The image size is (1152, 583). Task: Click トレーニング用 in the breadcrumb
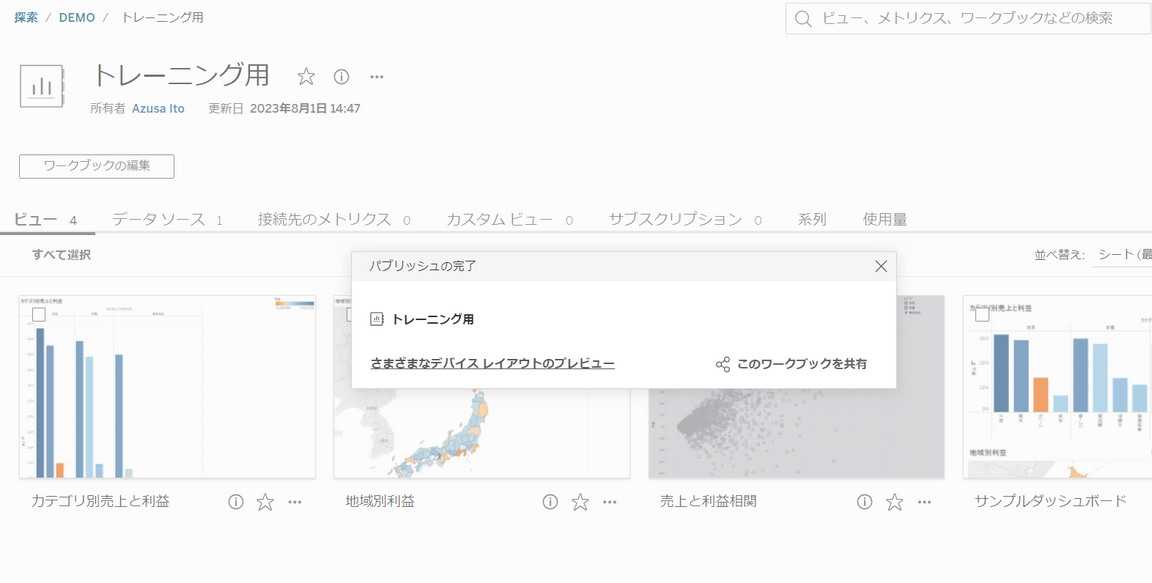(162, 18)
